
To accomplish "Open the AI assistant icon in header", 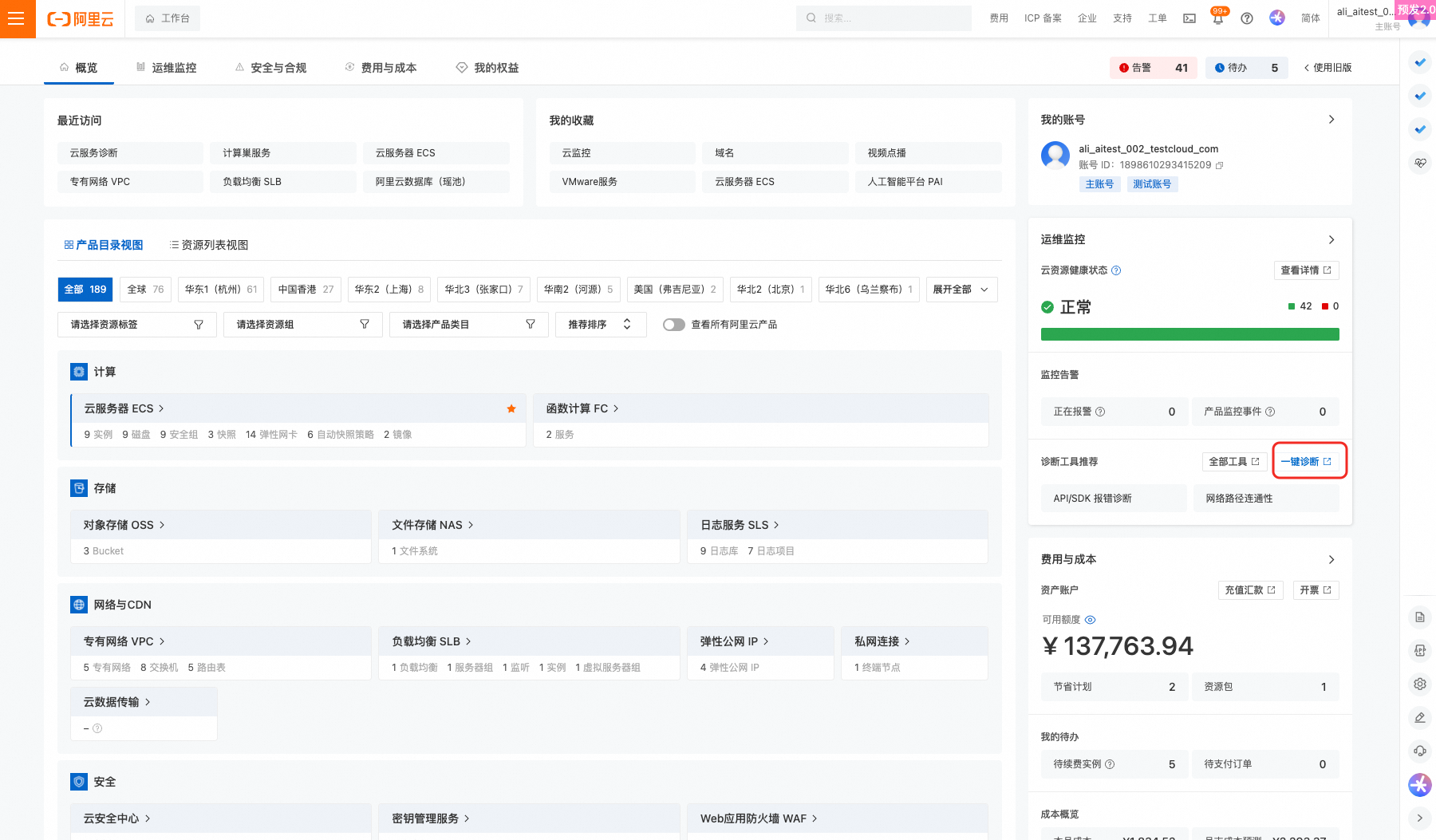I will 1277,18.
